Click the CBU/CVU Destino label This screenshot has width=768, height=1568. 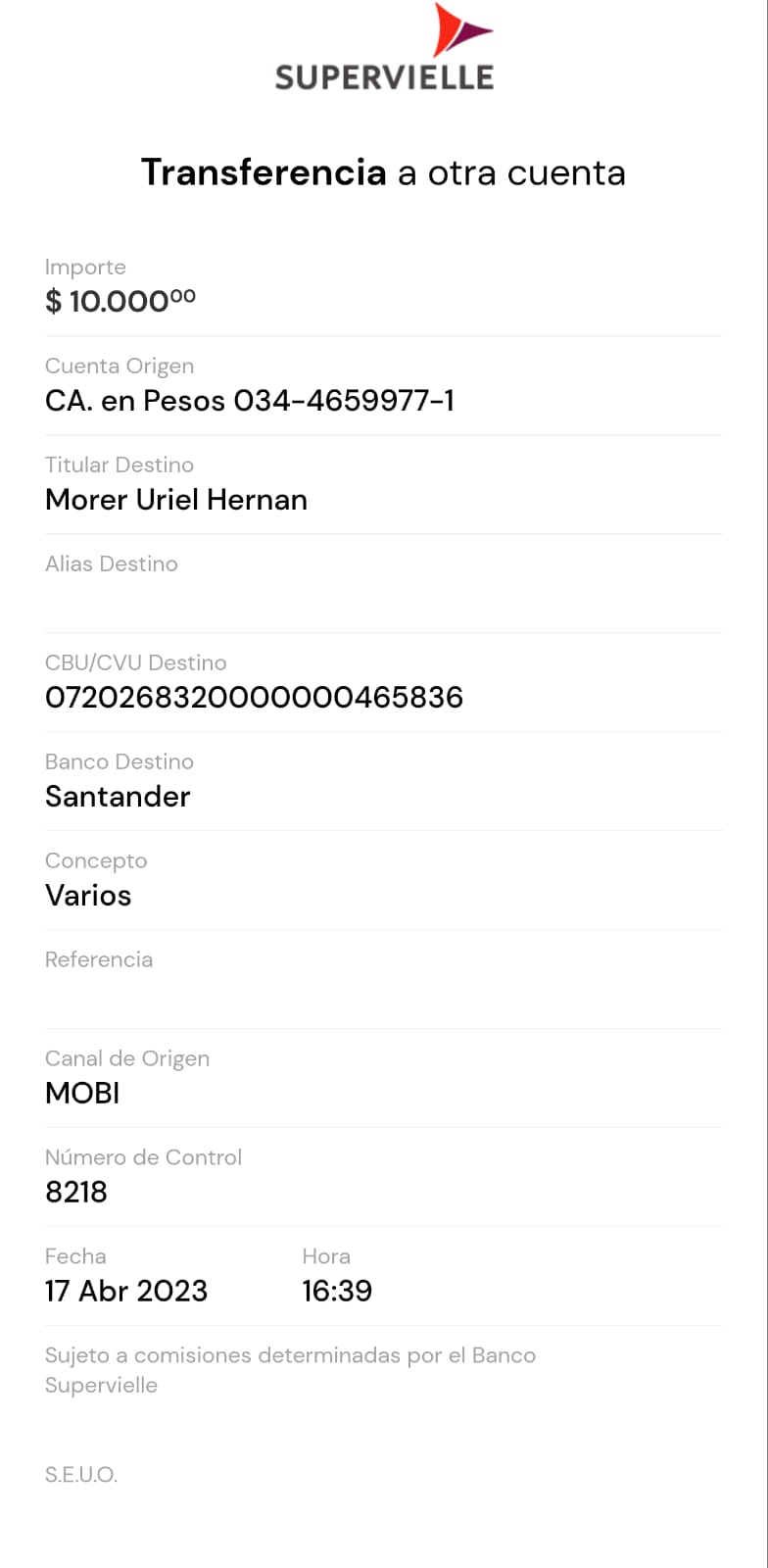[135, 663]
